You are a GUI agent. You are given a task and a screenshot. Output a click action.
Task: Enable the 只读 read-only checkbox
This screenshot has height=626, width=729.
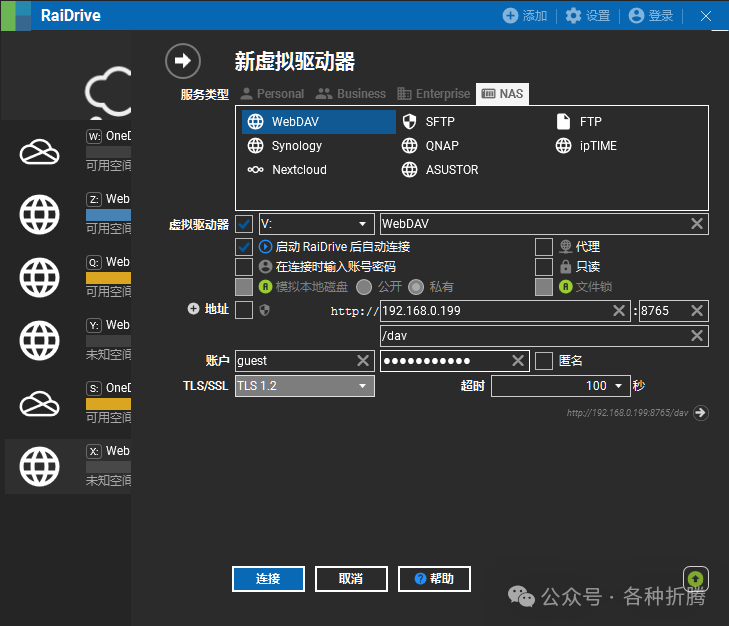point(543,267)
